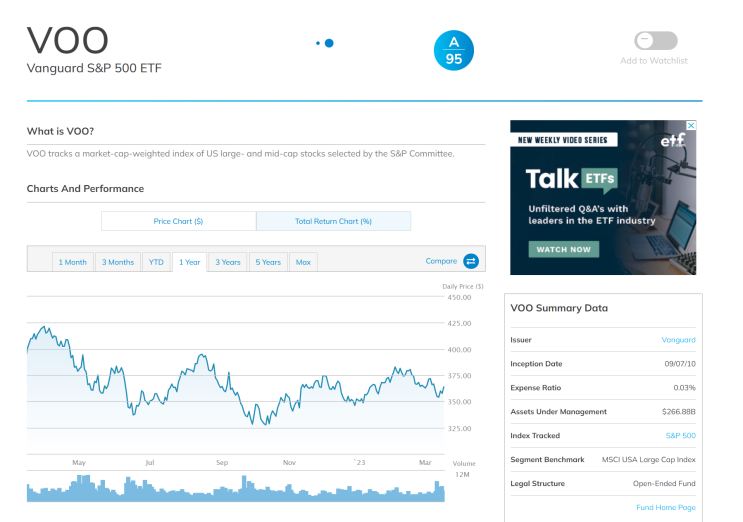This screenshot has height=522, width=743.
Task: Select the 1 Year range tab
Action: [190, 262]
